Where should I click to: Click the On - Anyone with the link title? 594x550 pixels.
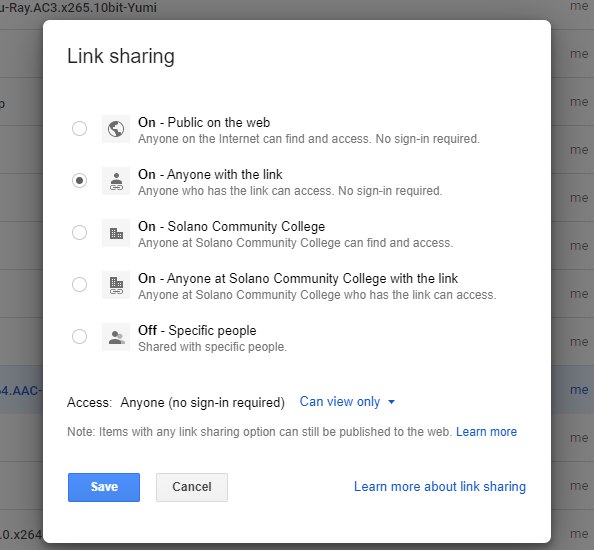click(210, 174)
